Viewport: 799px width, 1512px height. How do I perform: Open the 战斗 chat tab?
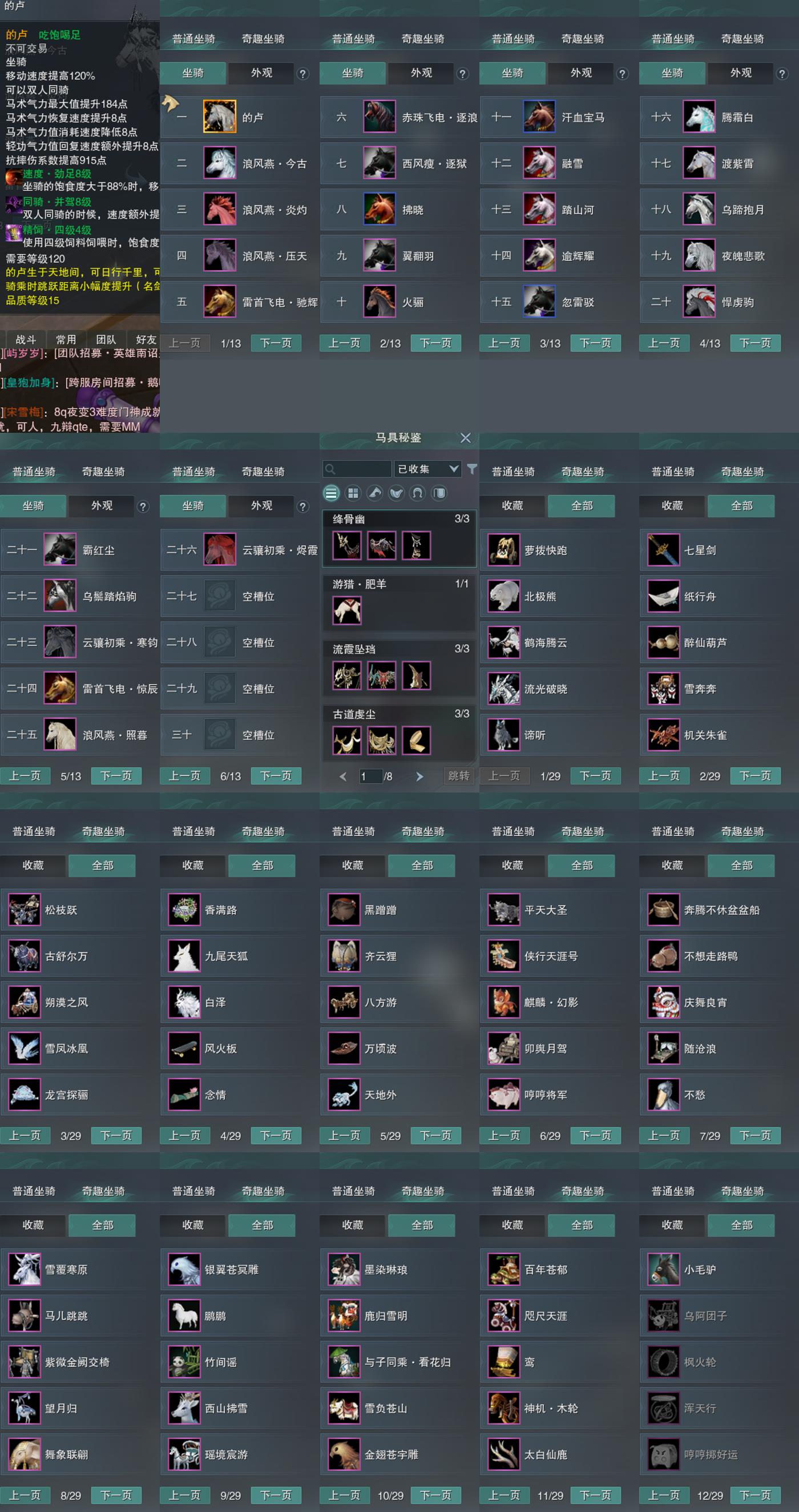(x=26, y=339)
